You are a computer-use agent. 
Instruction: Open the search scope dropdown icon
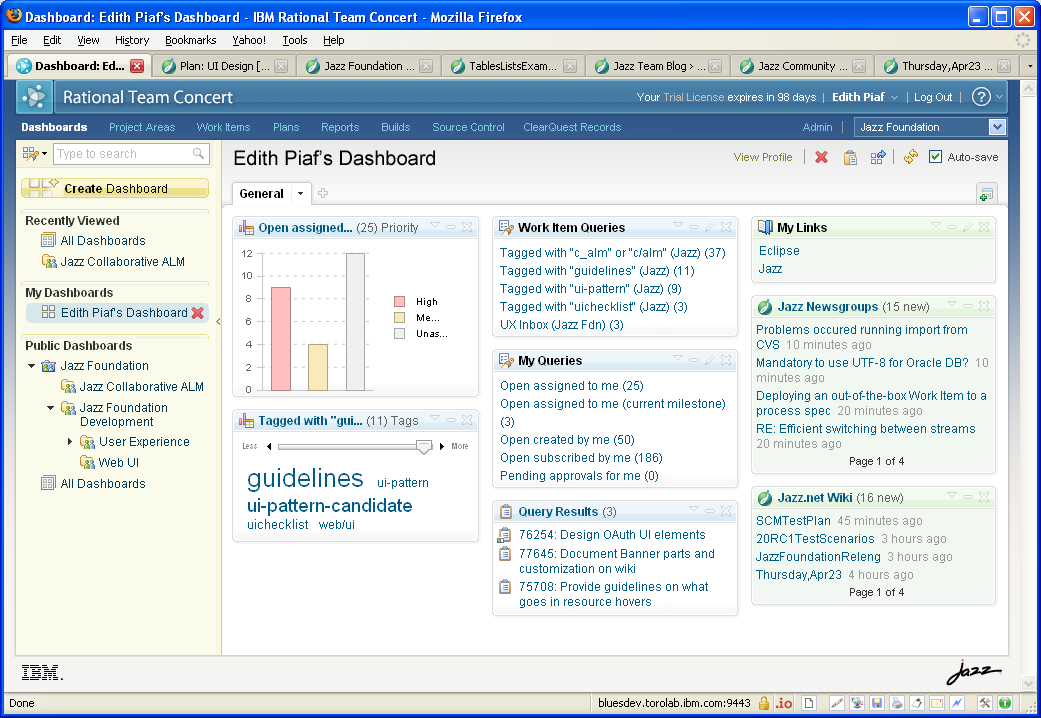click(35, 154)
